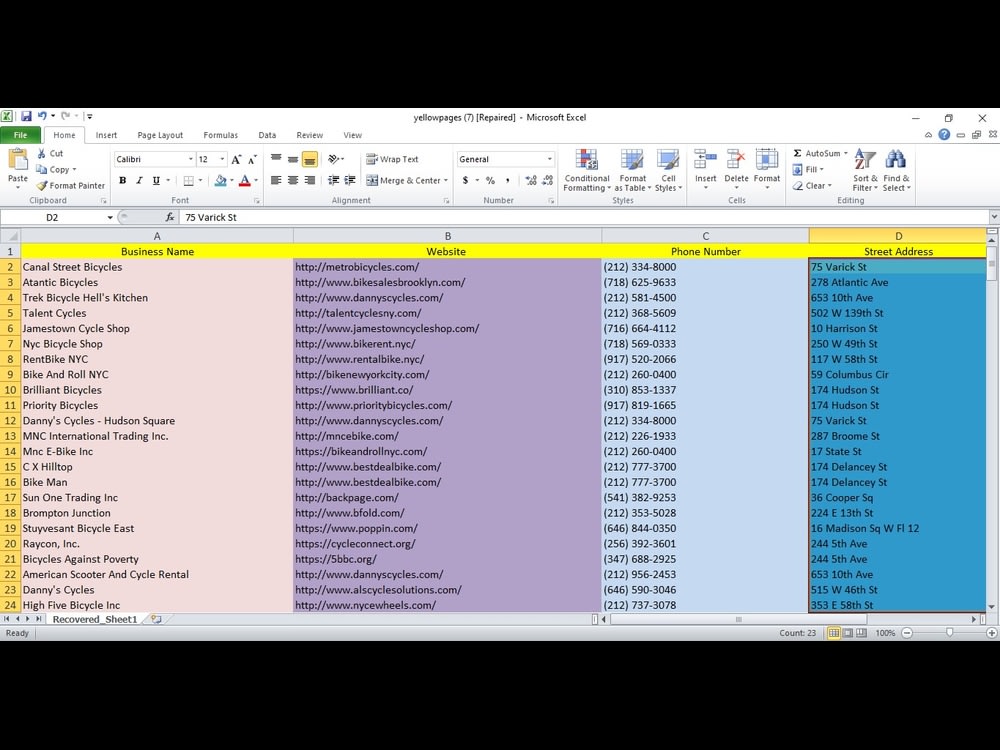Image resolution: width=1000 pixels, height=750 pixels.
Task: Switch to the Data ribbon tab
Action: [267, 135]
